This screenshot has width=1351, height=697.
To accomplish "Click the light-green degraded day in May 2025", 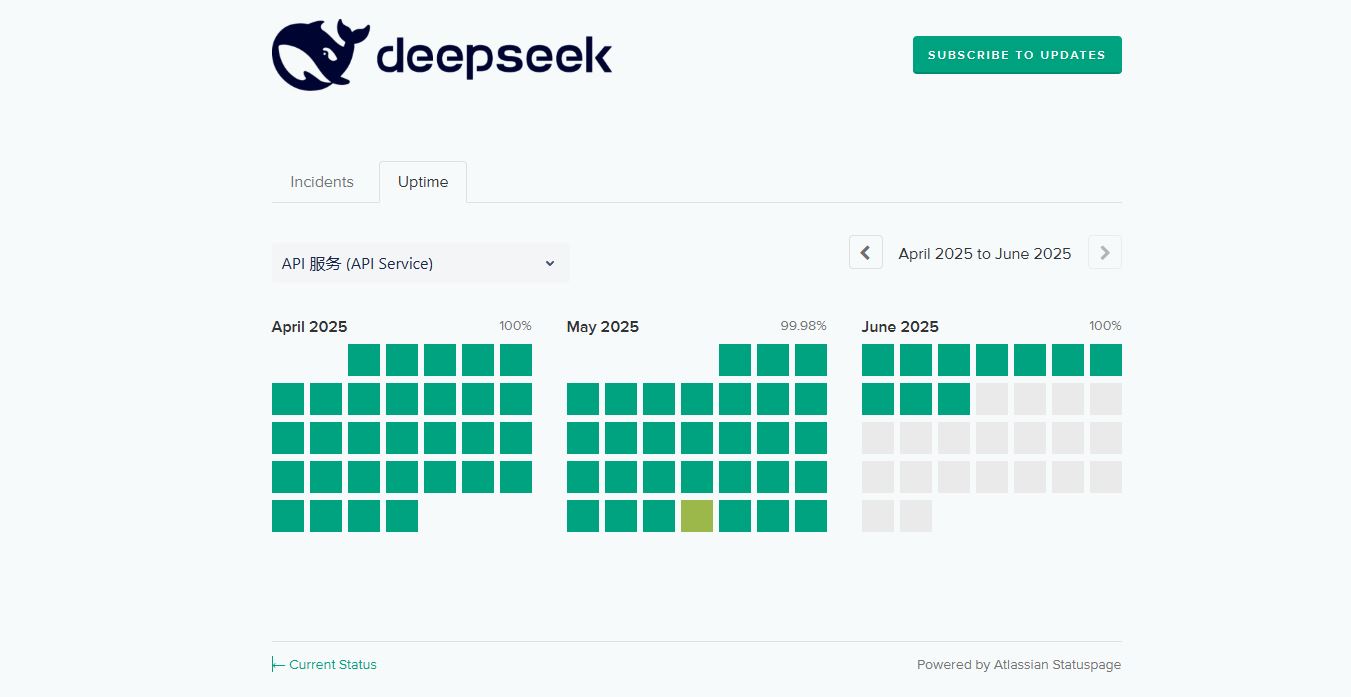I will [x=697, y=516].
